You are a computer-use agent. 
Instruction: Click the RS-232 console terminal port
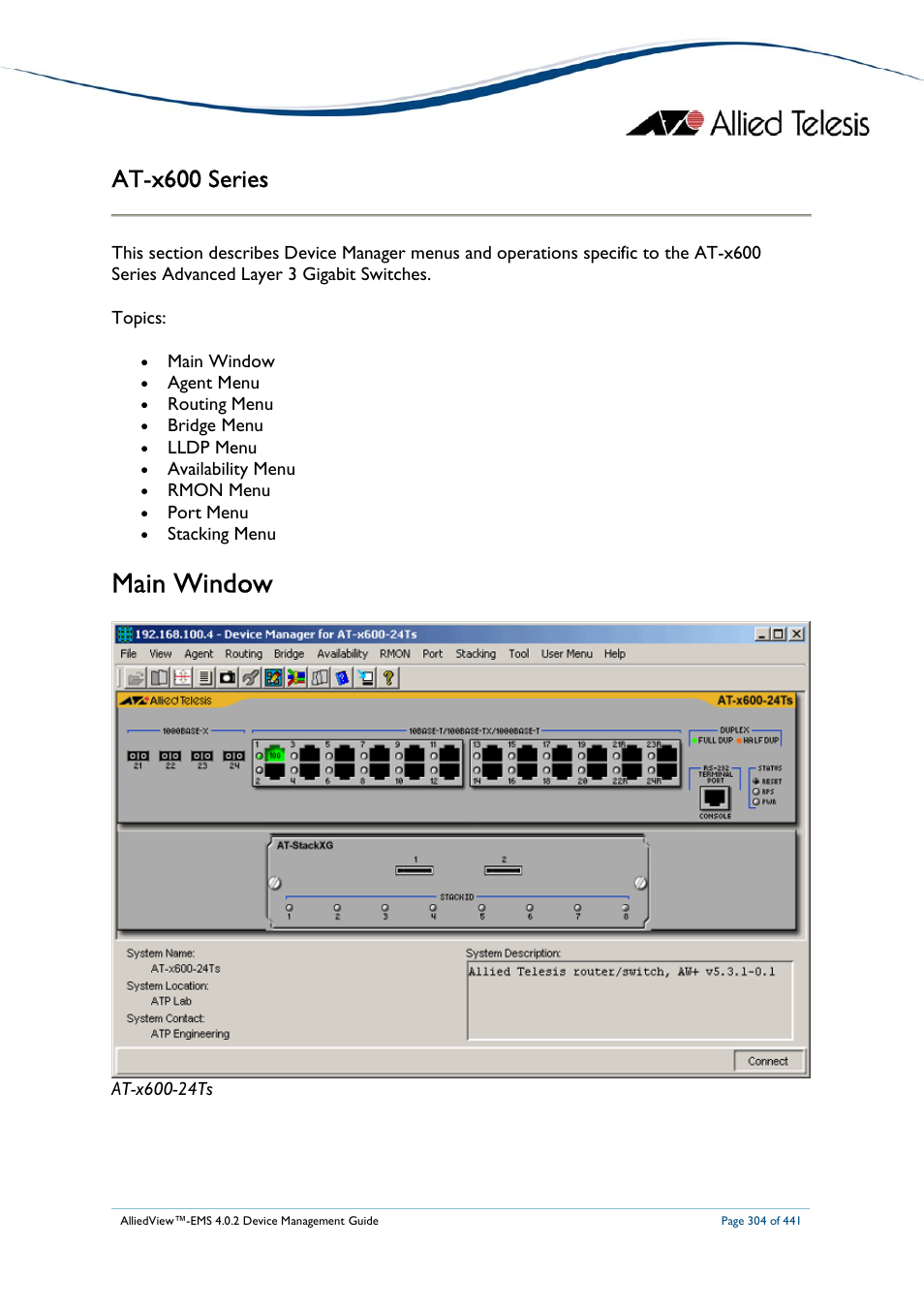[715, 798]
